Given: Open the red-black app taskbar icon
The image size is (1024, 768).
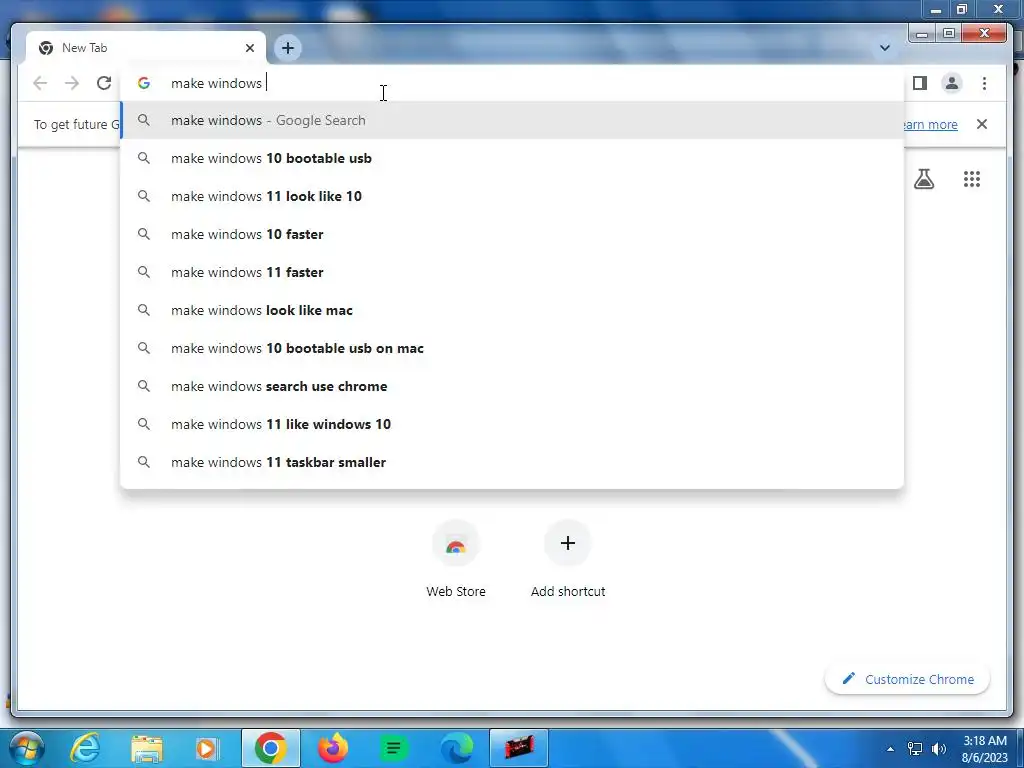Looking at the screenshot, I should tap(519, 748).
